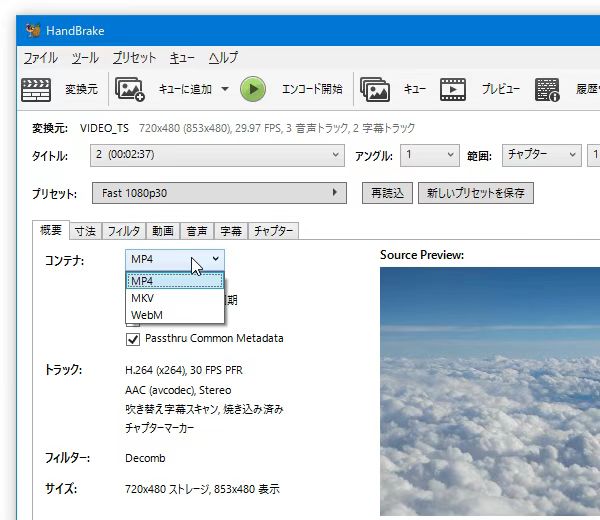Click the HandBrake app logo icon
600x520 pixels.
tap(33, 31)
